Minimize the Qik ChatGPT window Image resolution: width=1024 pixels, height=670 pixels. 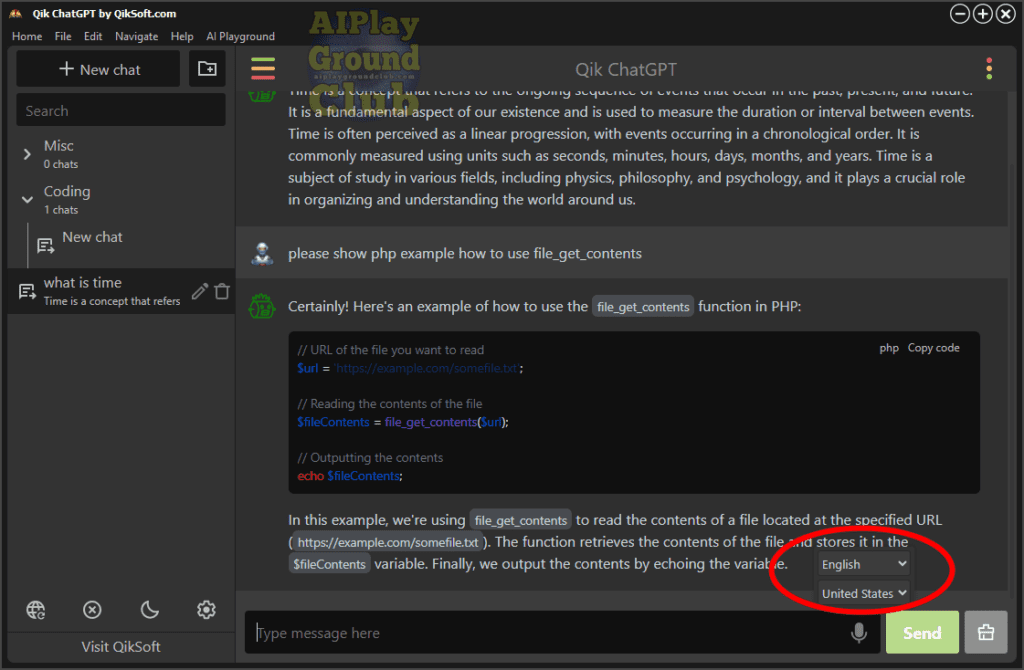(959, 14)
